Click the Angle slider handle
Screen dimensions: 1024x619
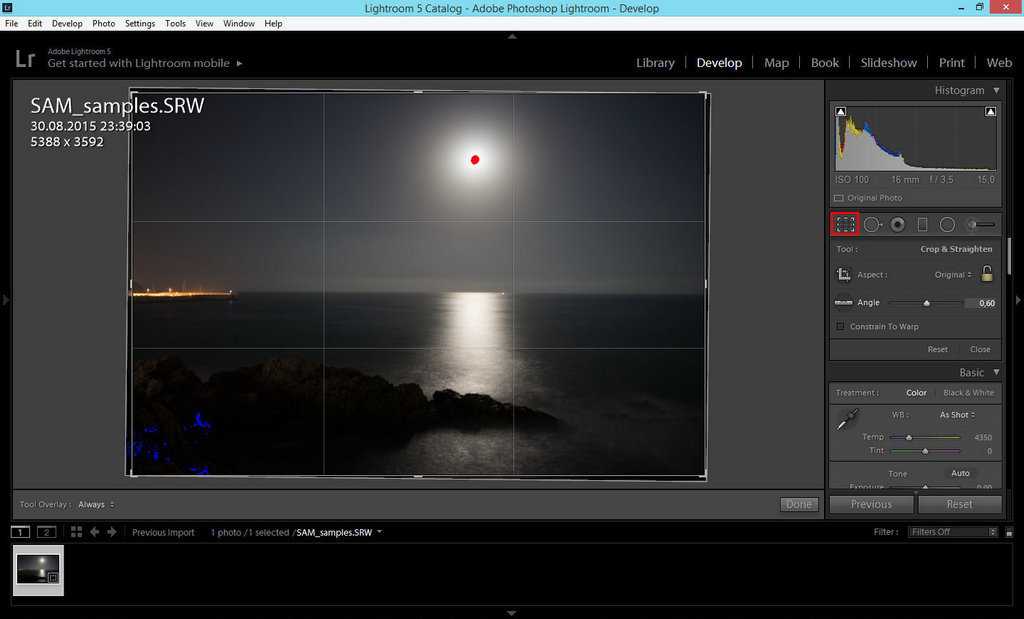click(927, 303)
